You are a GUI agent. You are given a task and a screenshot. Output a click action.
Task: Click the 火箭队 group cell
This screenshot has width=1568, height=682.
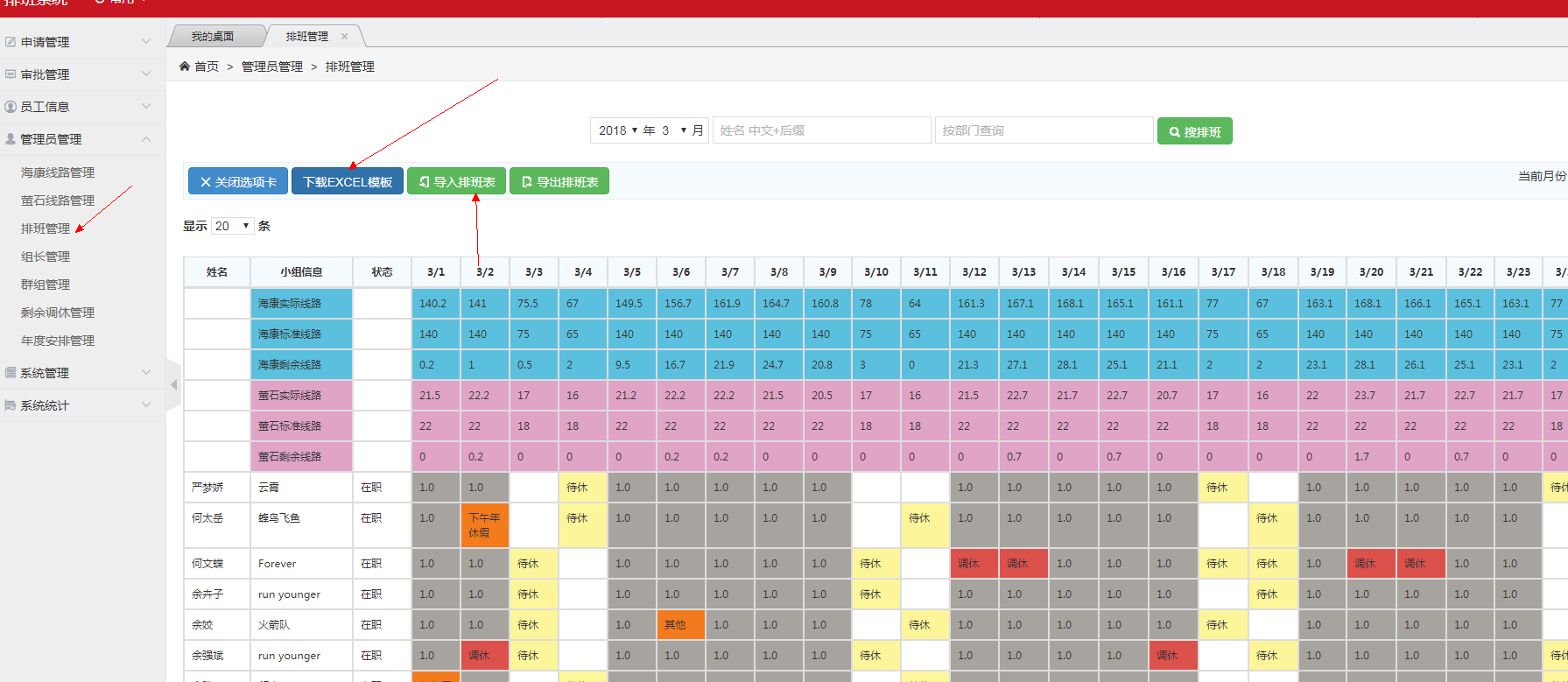[301, 625]
